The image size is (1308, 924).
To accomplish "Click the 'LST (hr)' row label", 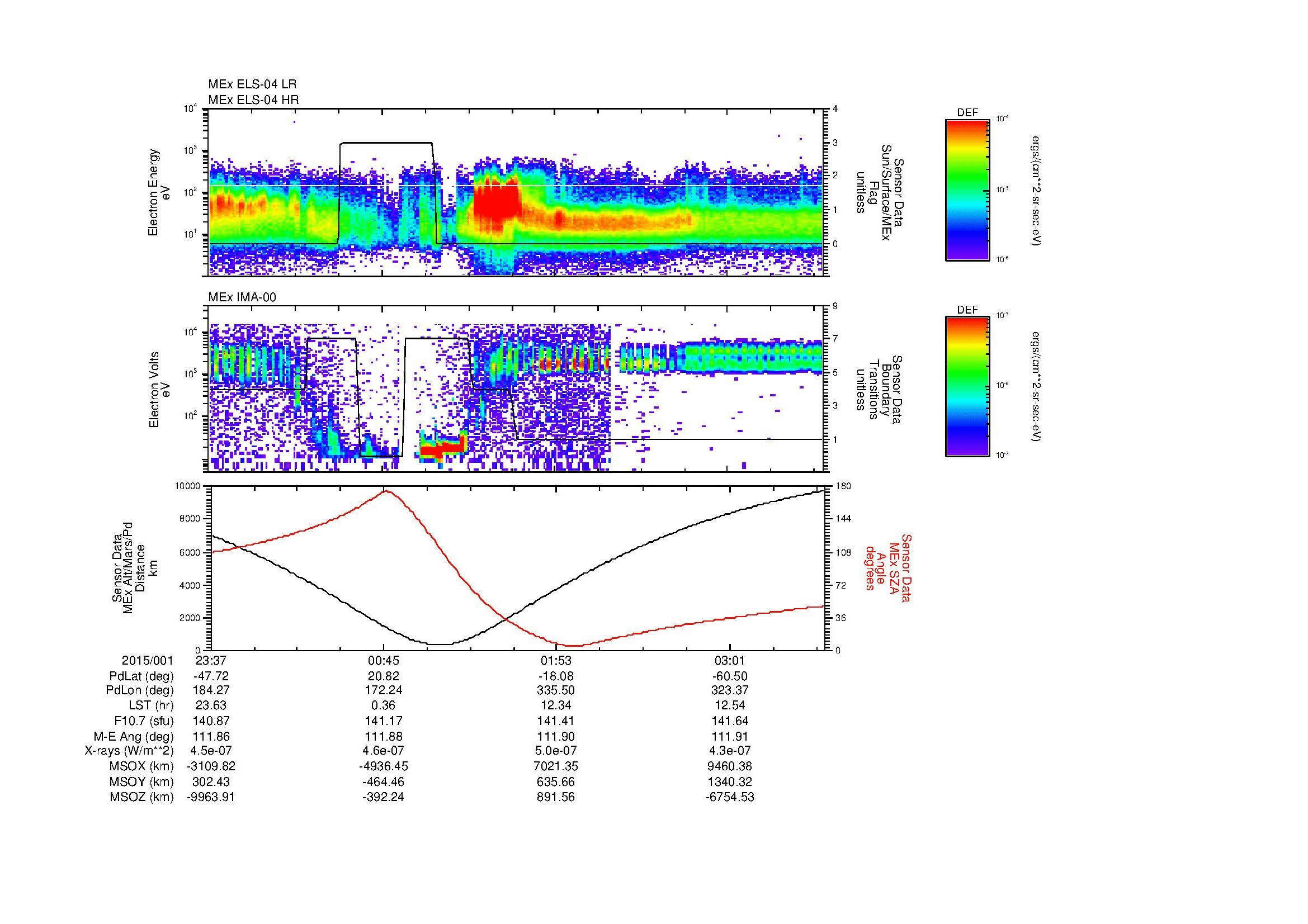I will 150,706.
